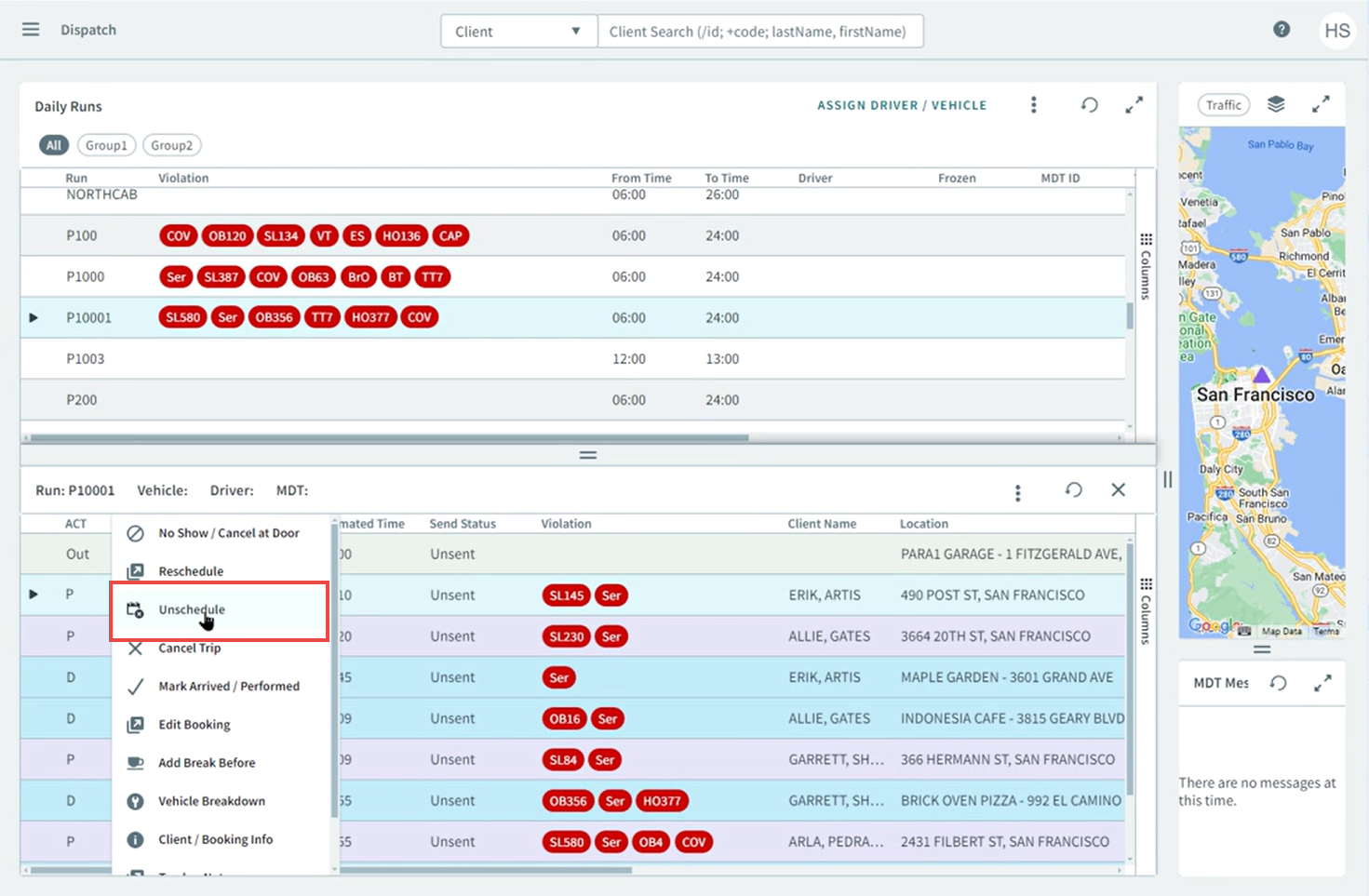Expand the ERIK, ARTIS trip row

click(34, 595)
